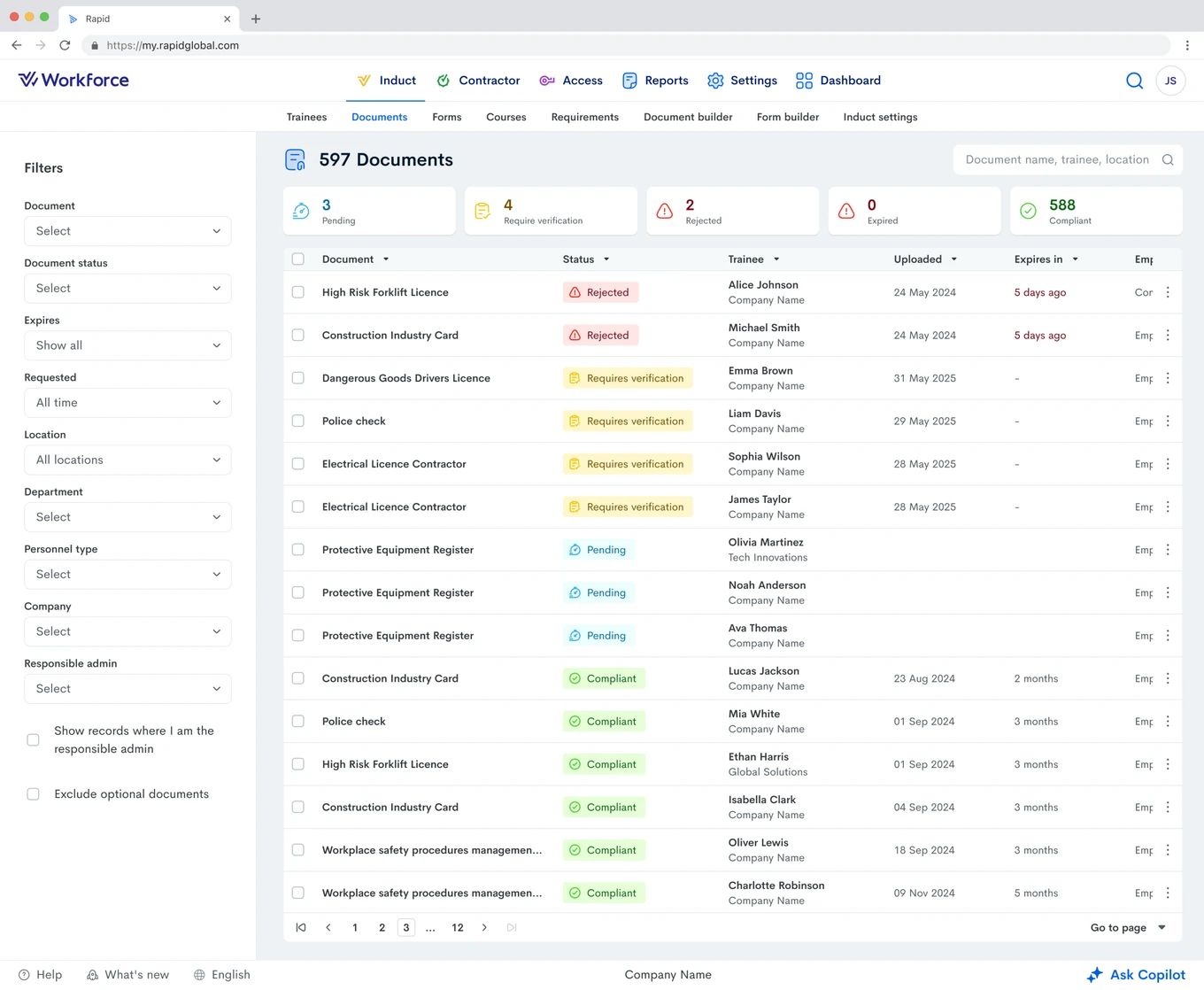Check Show records where I am responsible admin
Image resolution: width=1204 pixels, height=990 pixels.
click(33, 739)
